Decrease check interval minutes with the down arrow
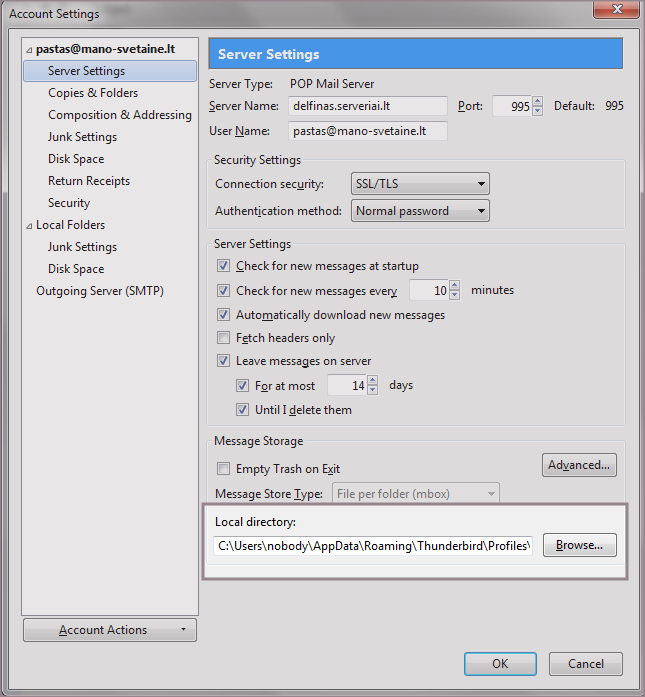Screen dimensions: 645x697 point(454,296)
